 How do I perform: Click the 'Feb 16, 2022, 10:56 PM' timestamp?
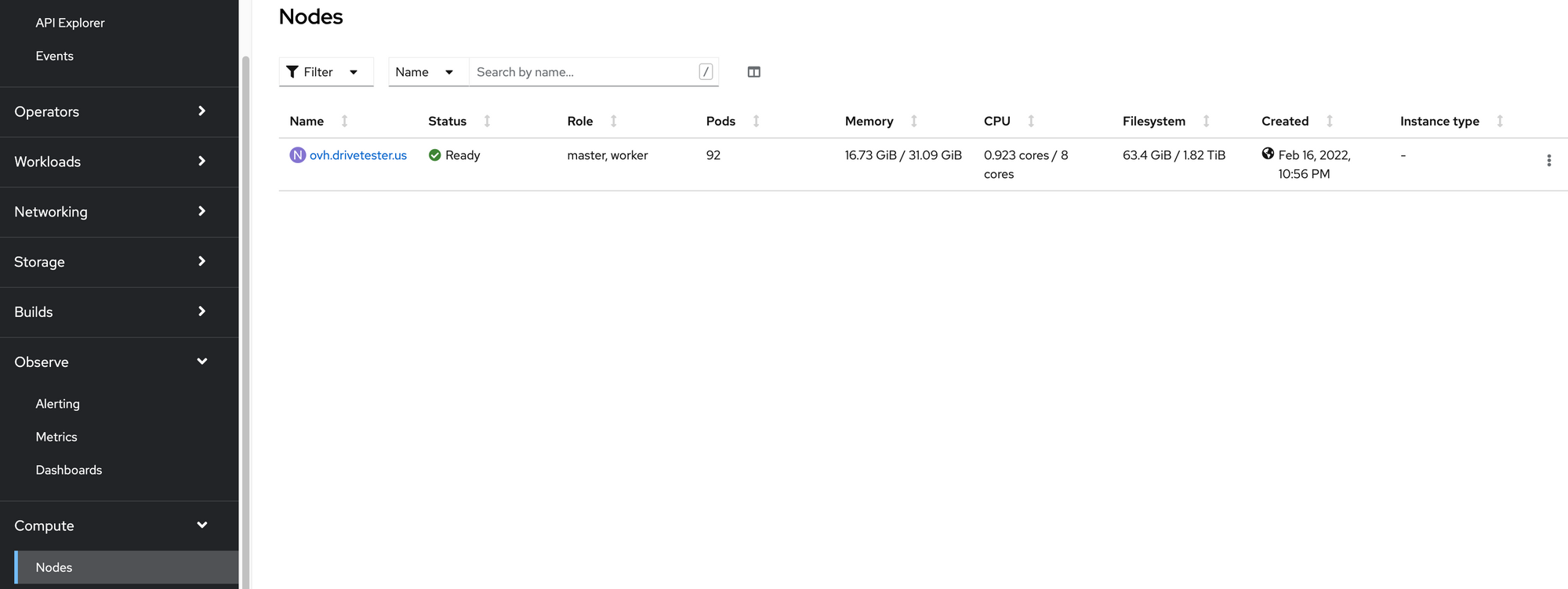point(1314,165)
